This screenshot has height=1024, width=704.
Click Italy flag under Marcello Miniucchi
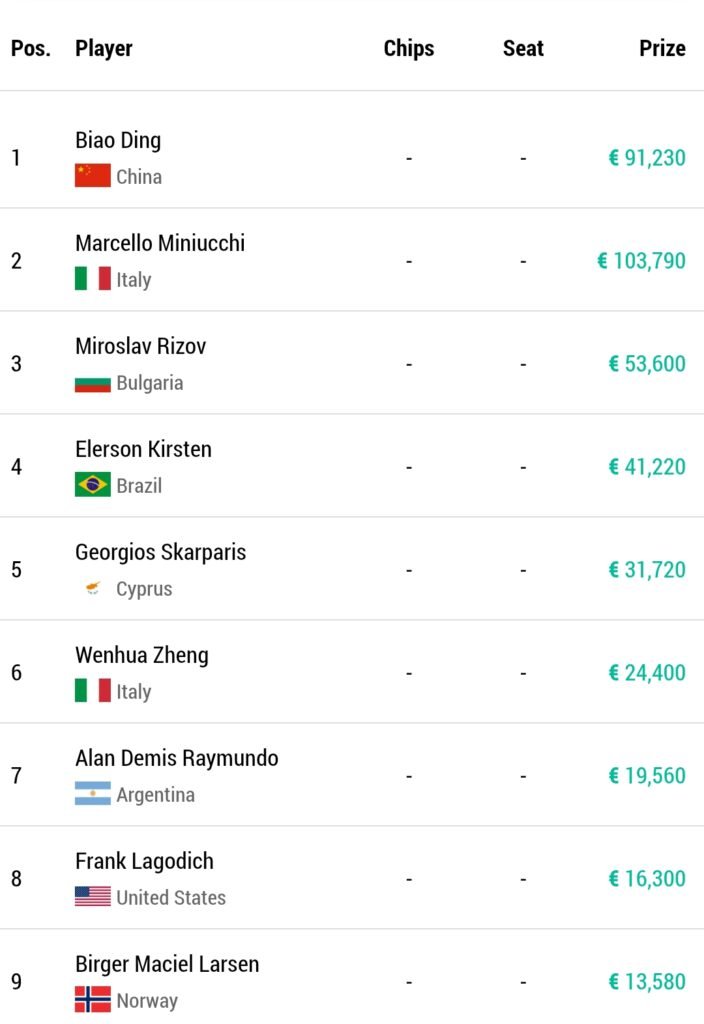click(x=93, y=279)
